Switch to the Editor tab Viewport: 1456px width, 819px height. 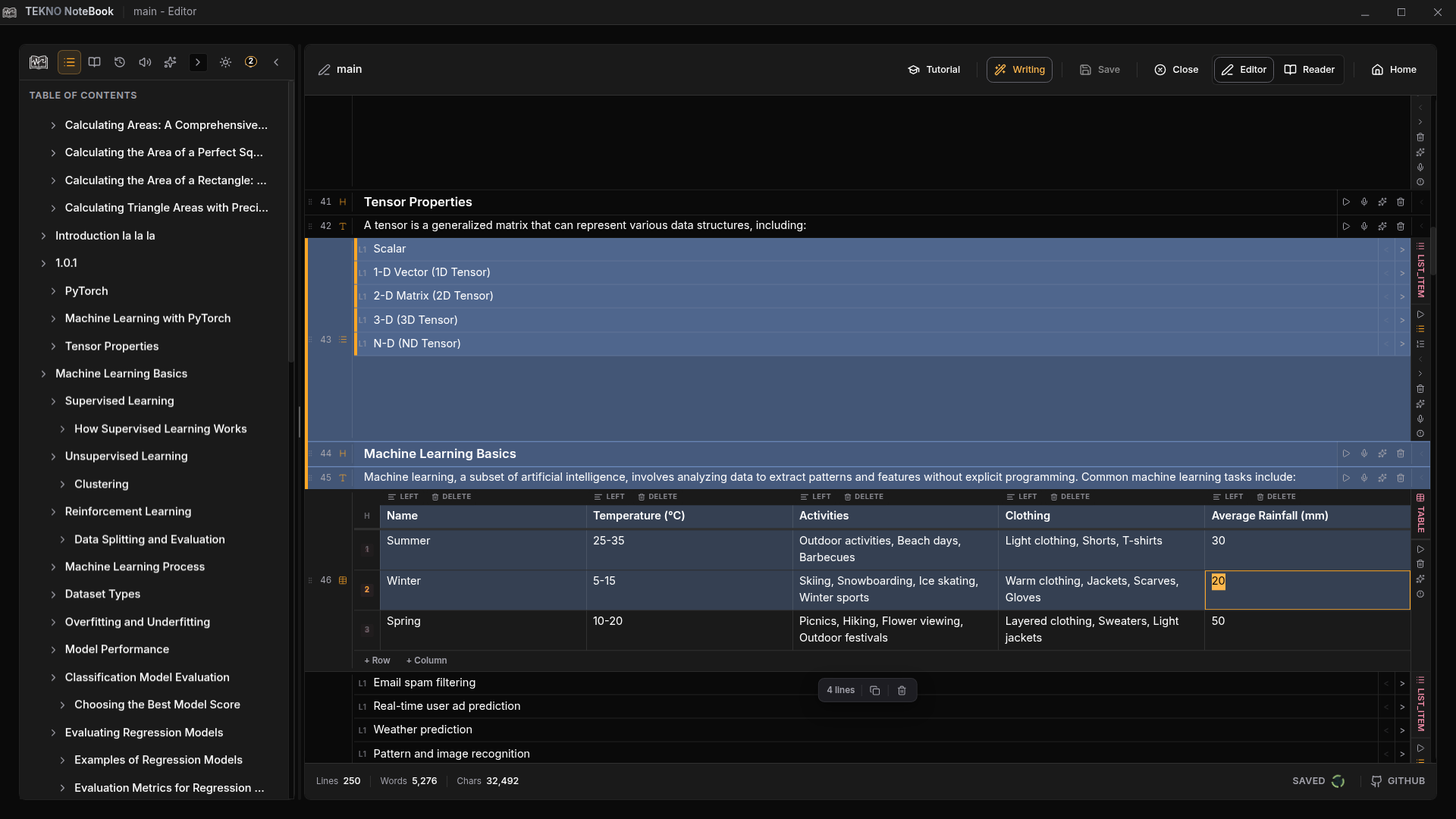pos(1244,70)
